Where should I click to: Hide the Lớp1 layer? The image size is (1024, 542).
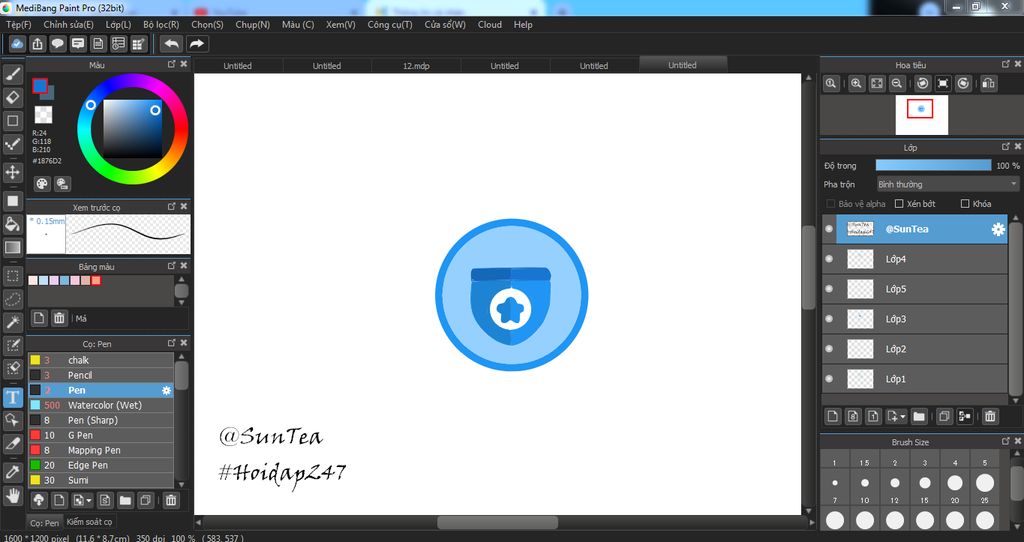(829, 379)
